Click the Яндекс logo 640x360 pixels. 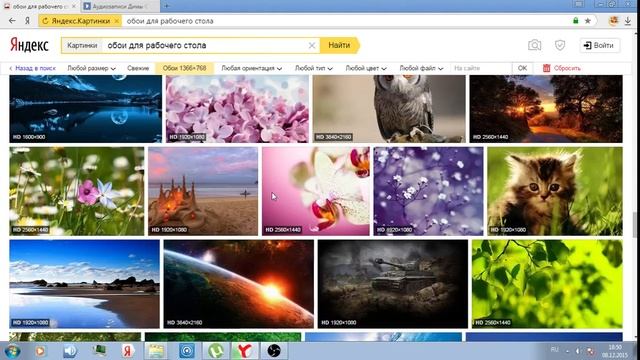click(x=29, y=45)
